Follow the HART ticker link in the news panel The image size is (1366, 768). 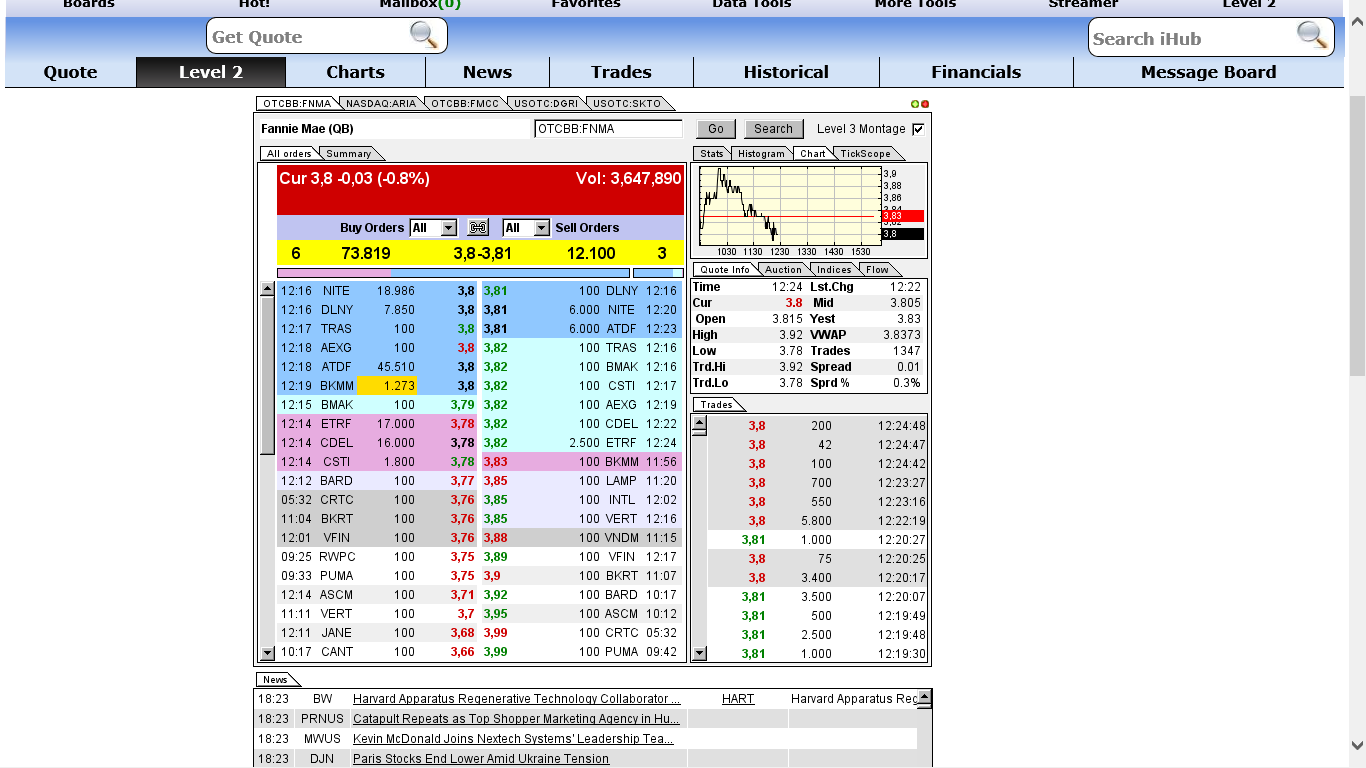pos(738,698)
